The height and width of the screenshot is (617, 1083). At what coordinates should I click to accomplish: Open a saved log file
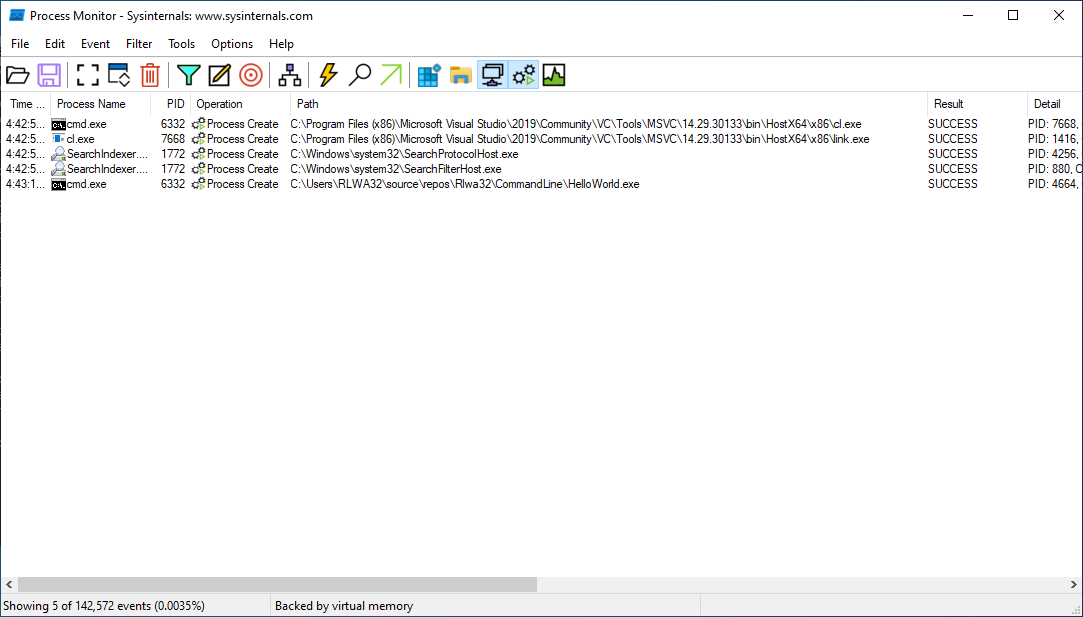coord(18,74)
